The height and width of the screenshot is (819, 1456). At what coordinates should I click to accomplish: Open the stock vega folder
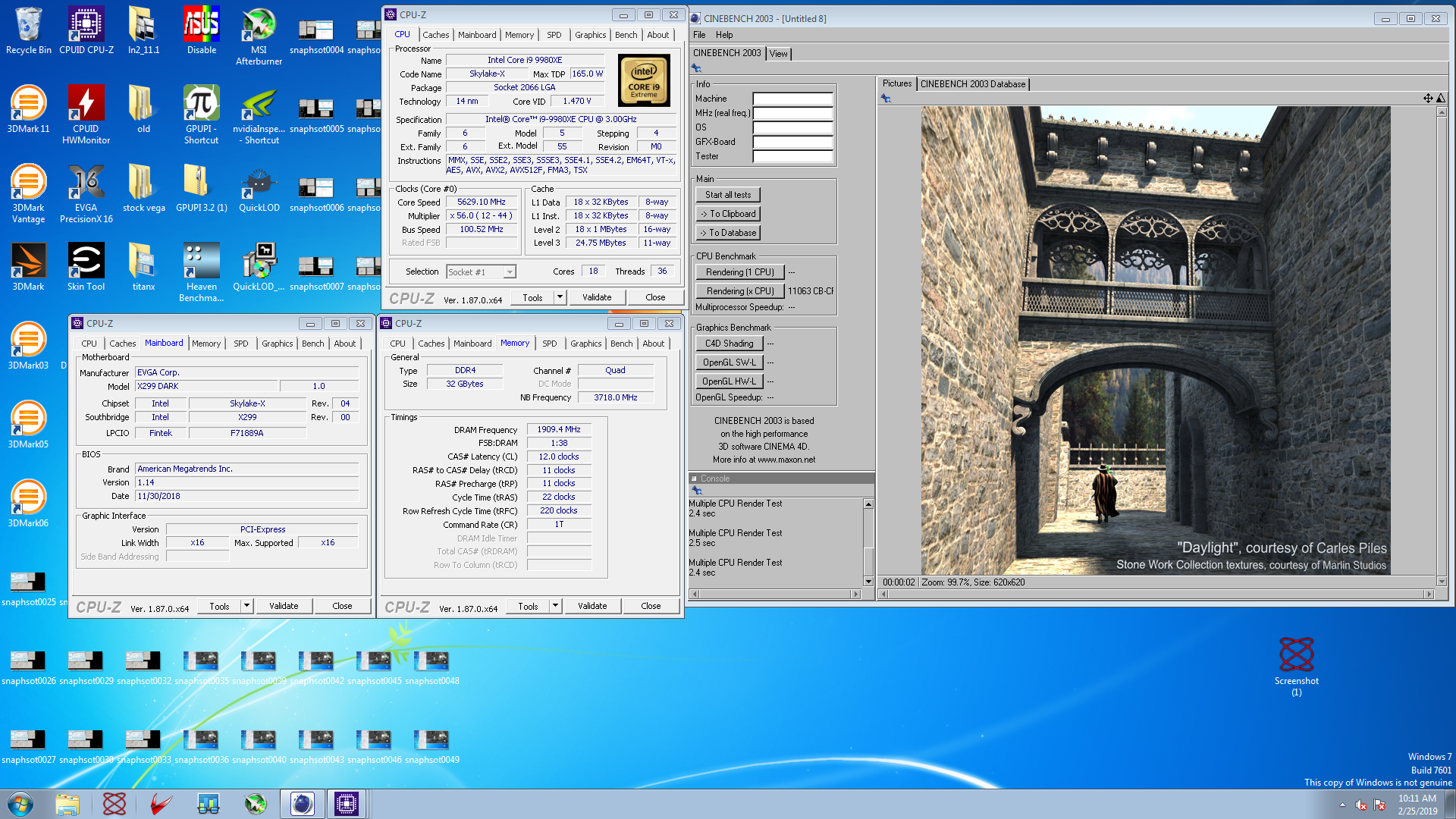pyautogui.click(x=143, y=189)
